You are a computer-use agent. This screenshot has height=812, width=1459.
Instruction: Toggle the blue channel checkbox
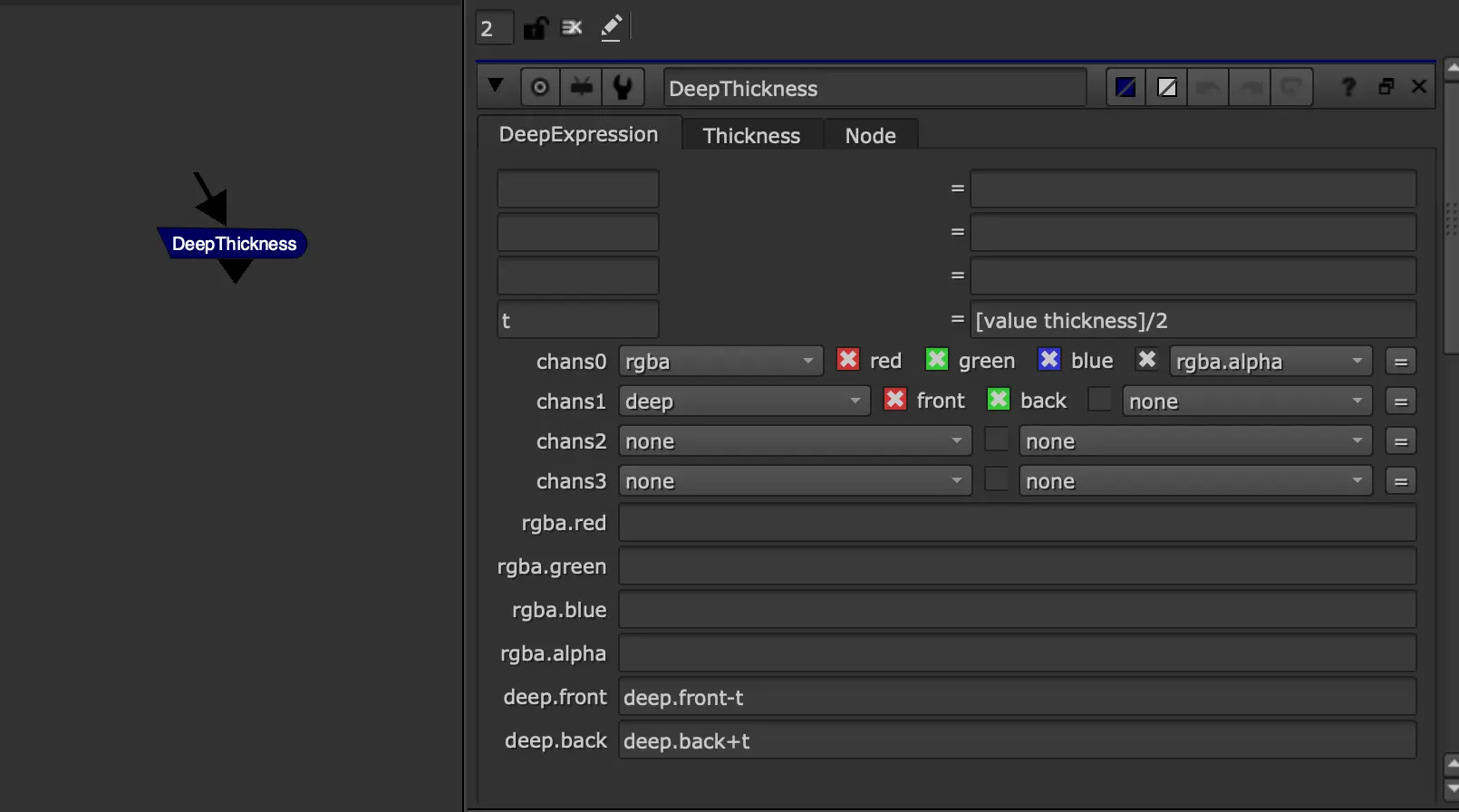point(1049,360)
